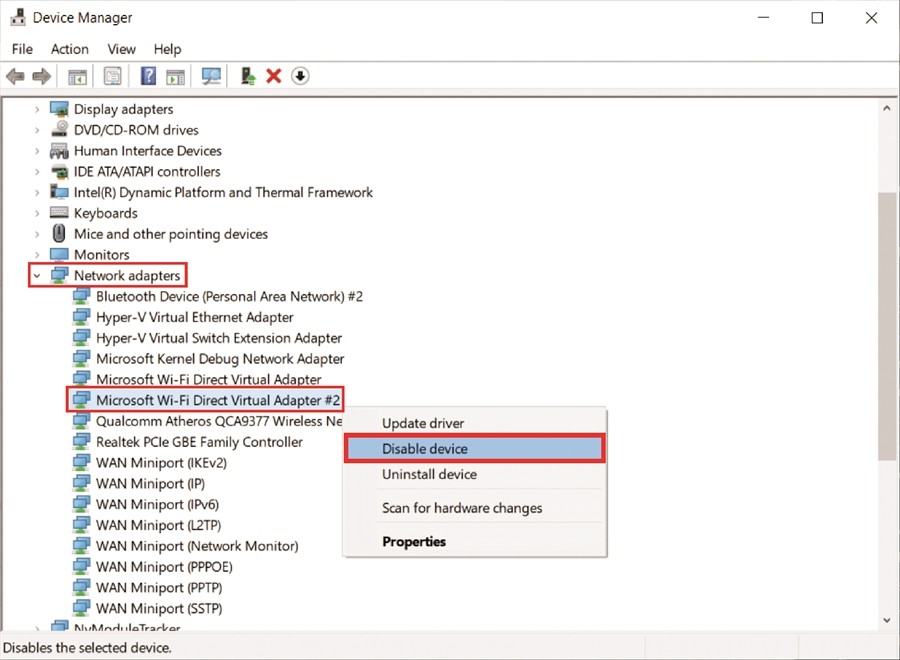
Task: Expand Mice and other pointing devices
Action: pos(37,234)
